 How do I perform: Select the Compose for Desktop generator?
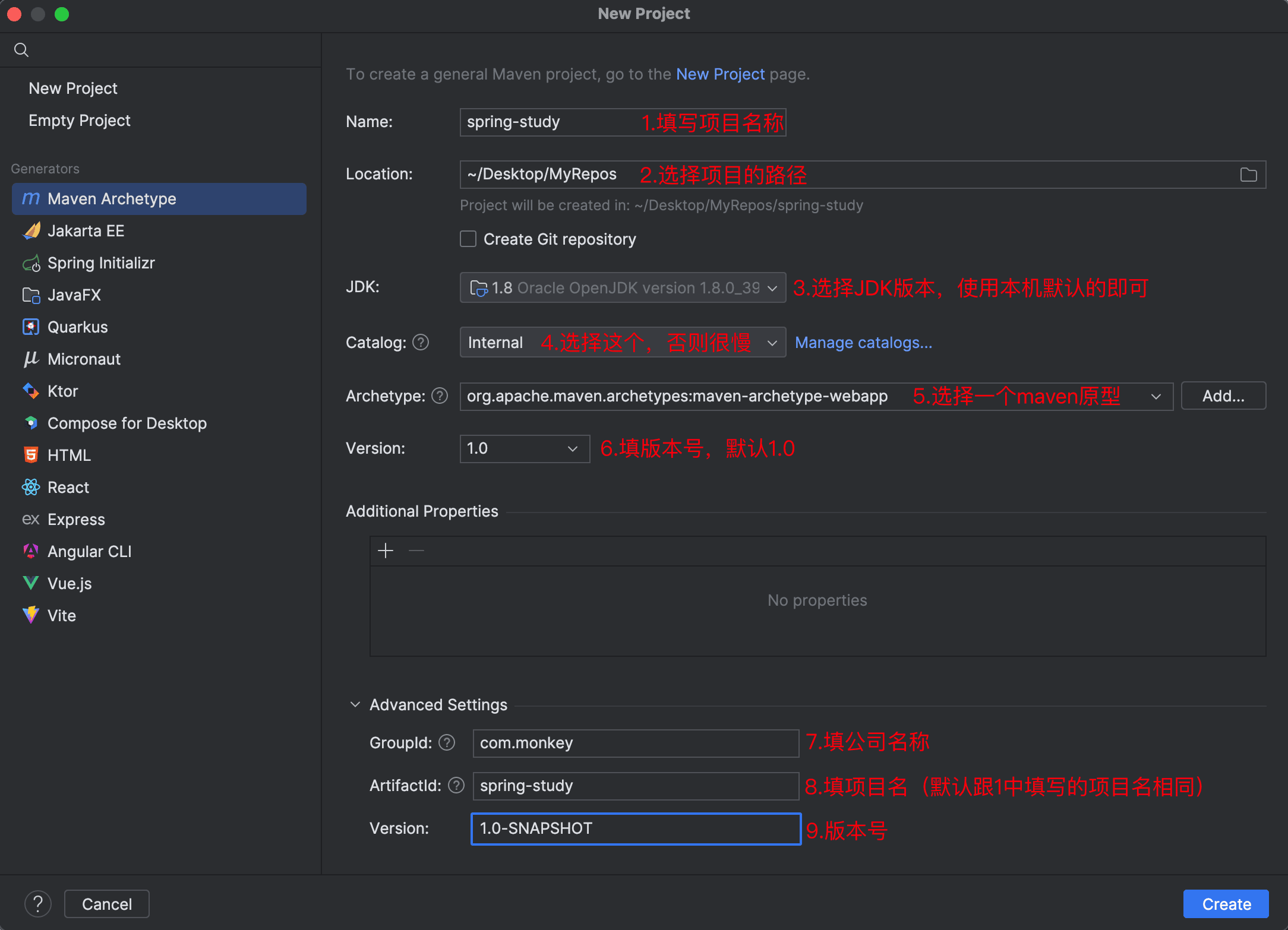point(159,423)
